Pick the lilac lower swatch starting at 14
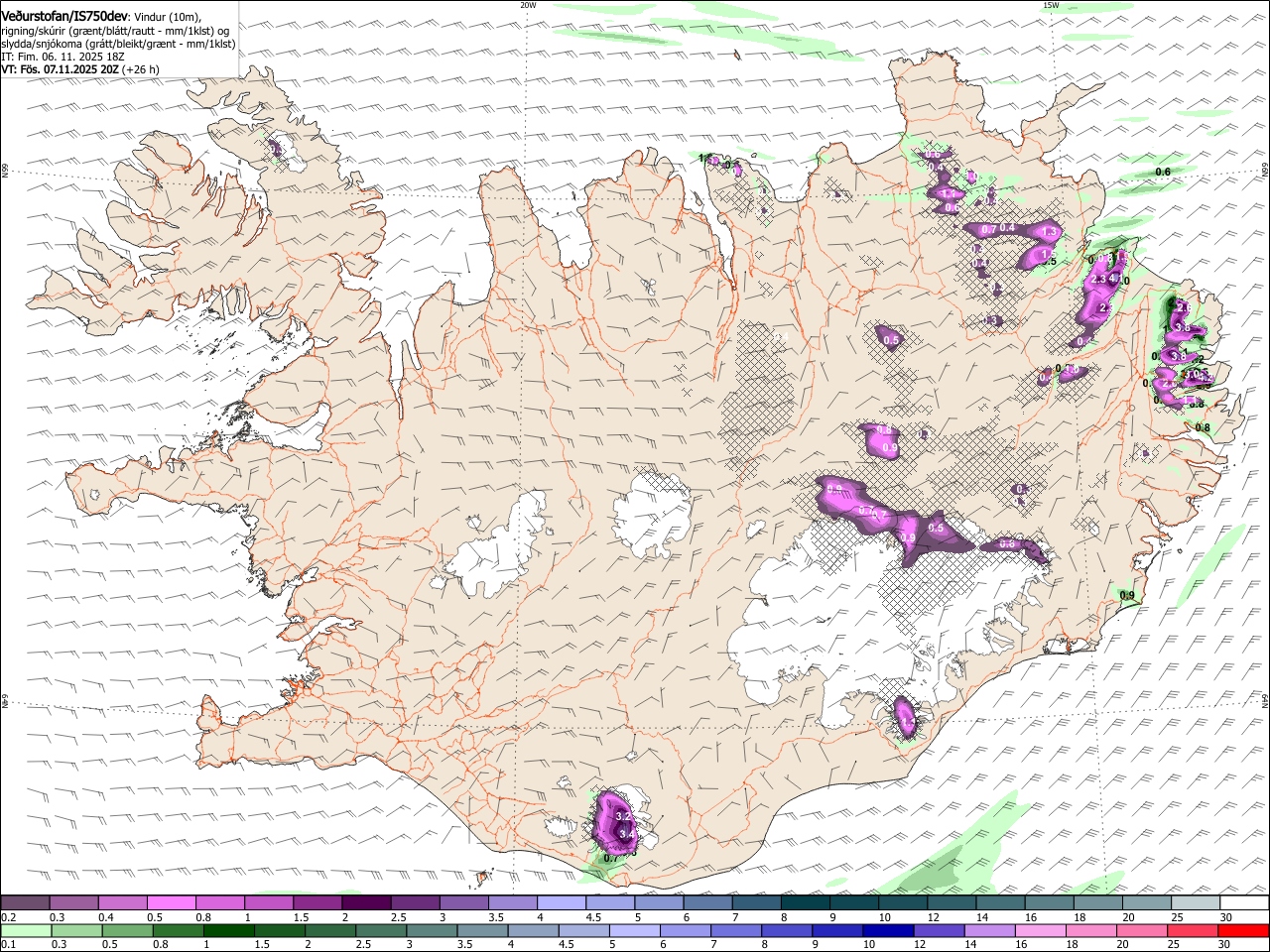 click(x=990, y=930)
